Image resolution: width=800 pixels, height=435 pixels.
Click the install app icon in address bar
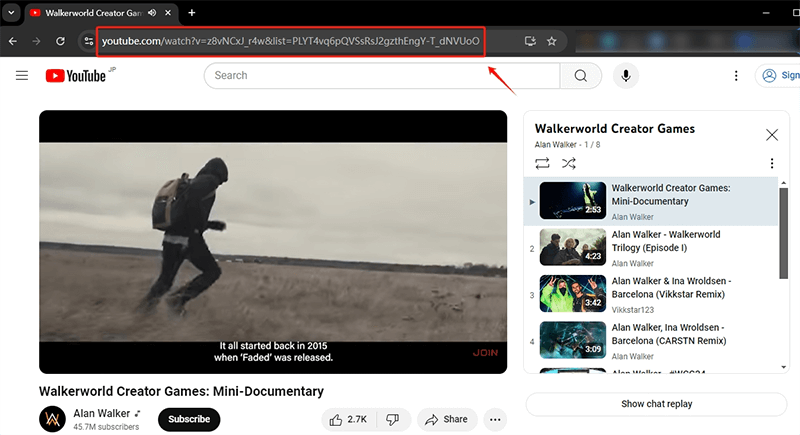530,41
